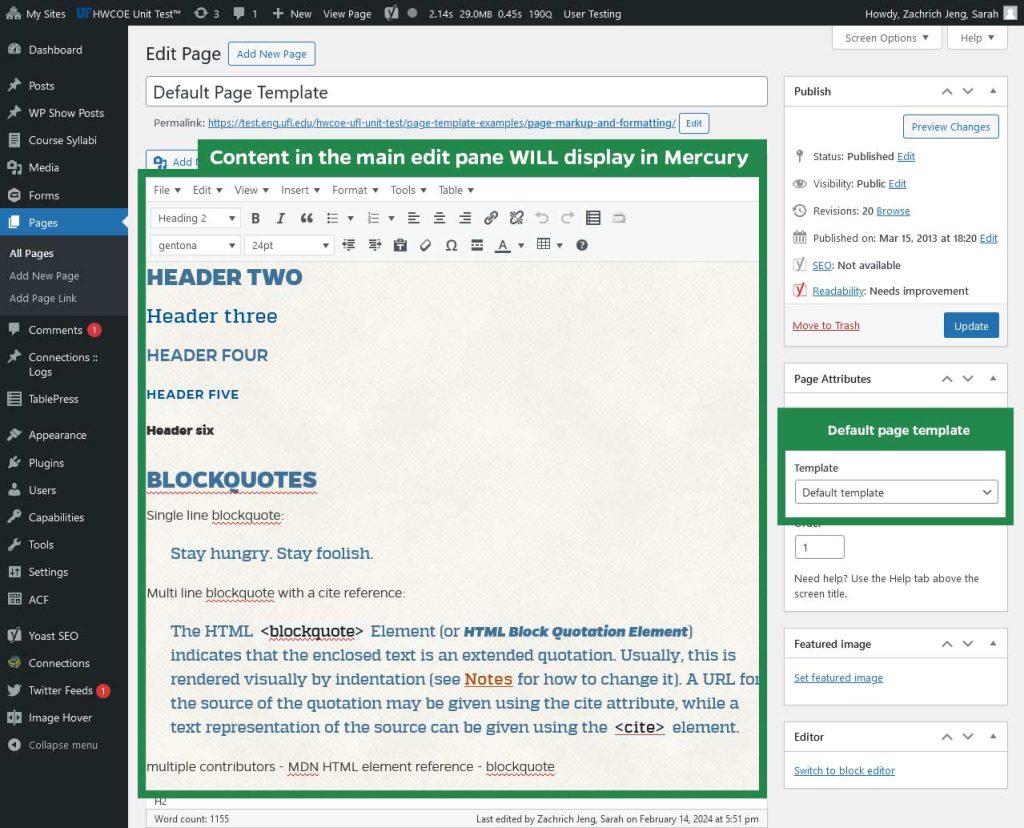The width and height of the screenshot is (1024, 828).
Task: Open the editor keyboard shortcuts help
Action: tap(582, 245)
